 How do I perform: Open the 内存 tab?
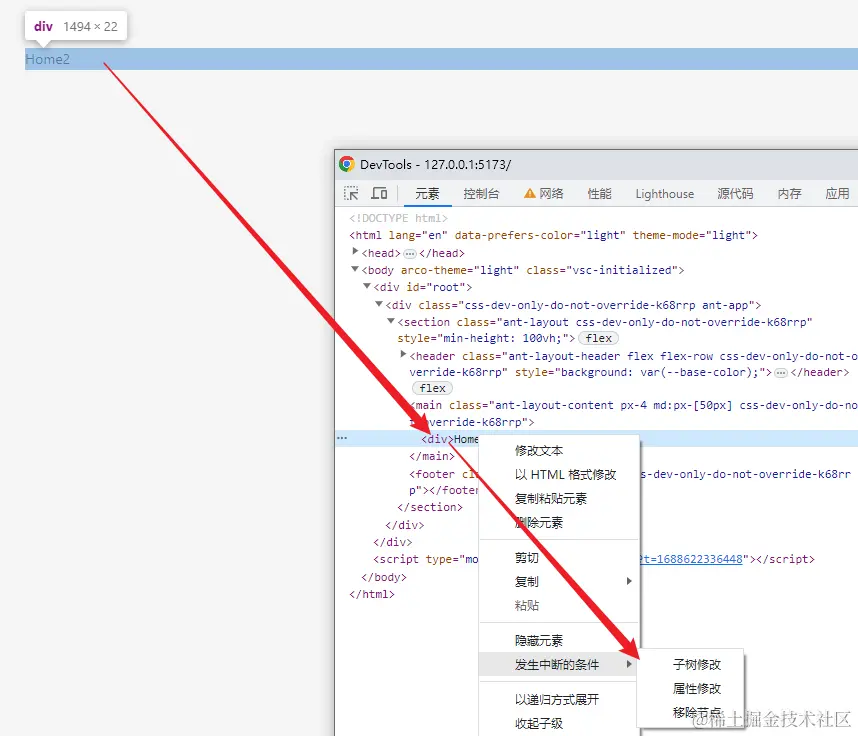tap(789, 194)
